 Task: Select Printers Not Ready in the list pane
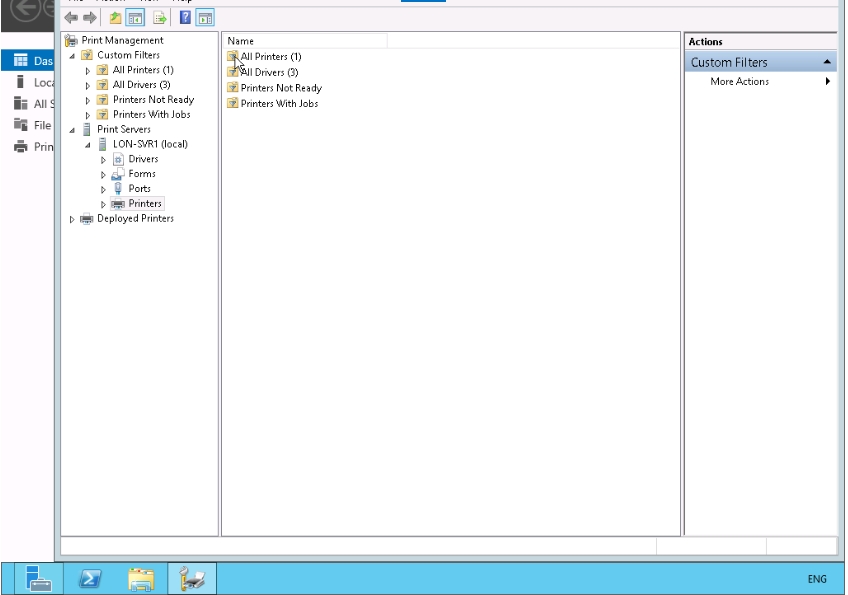point(280,88)
